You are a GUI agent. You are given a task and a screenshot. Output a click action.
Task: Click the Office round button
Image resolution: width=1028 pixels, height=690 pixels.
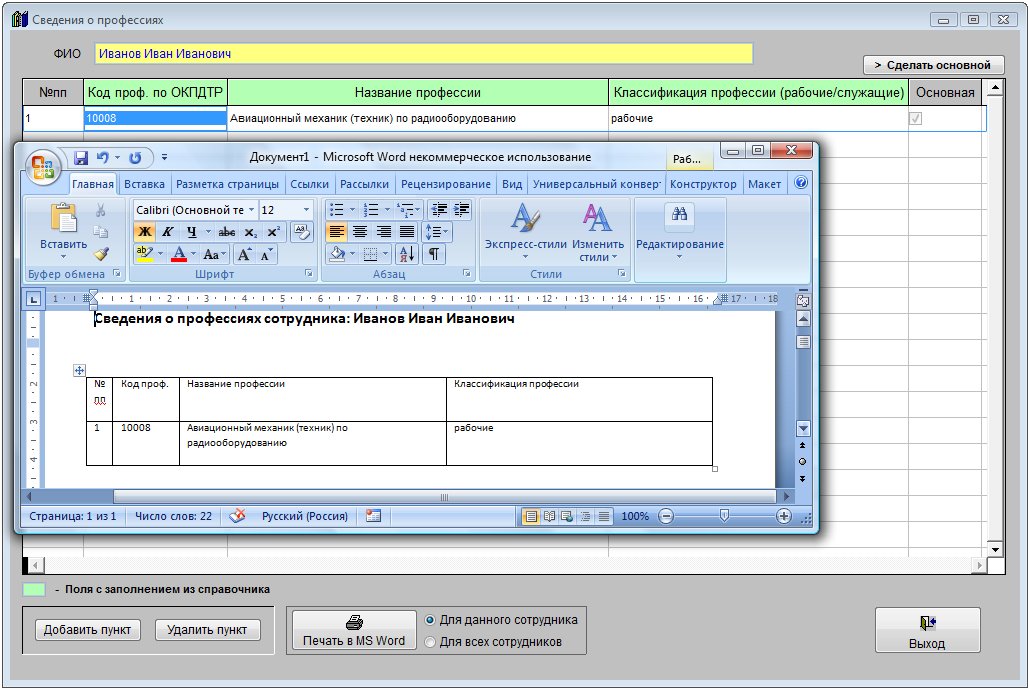tap(43, 166)
